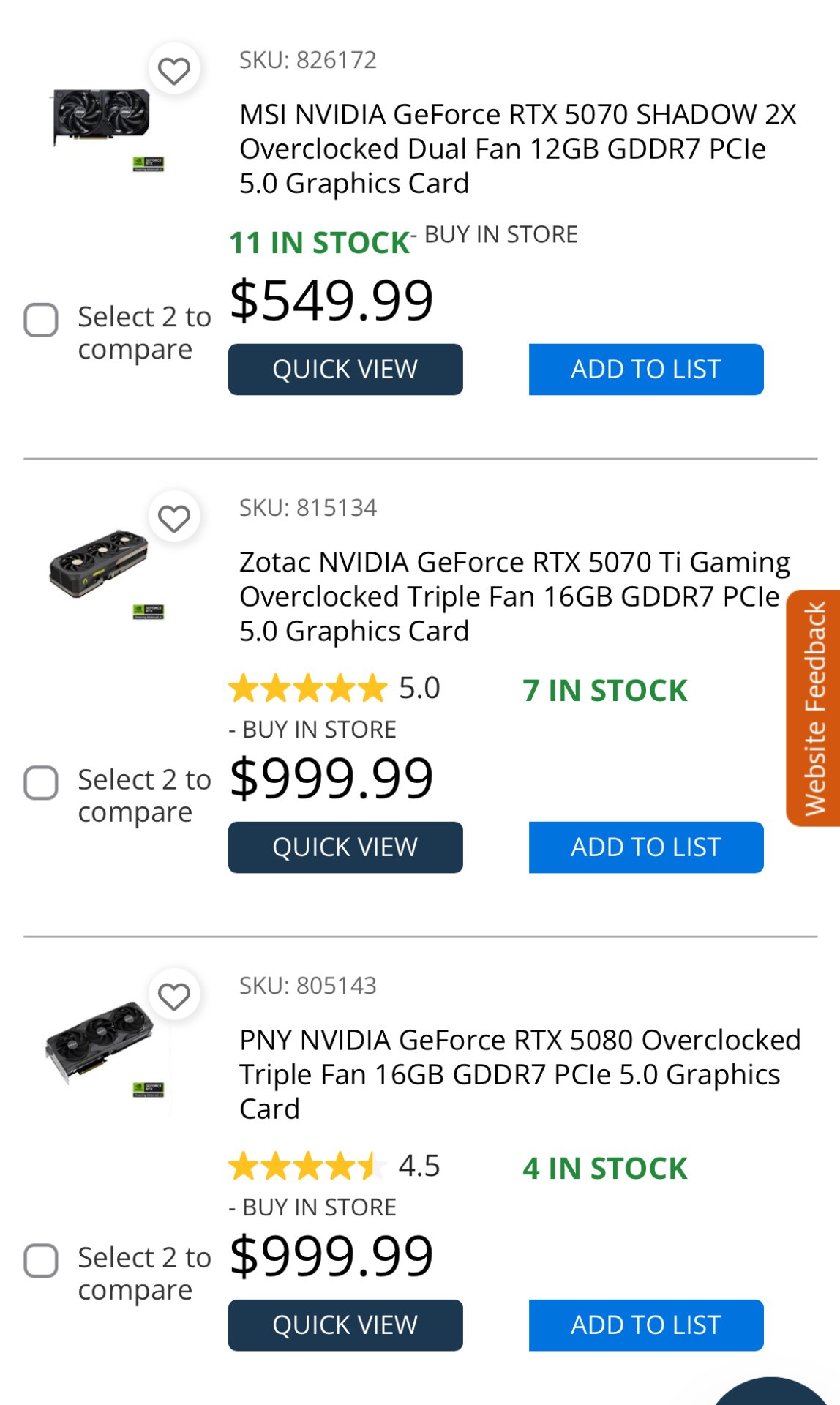
Task: Open the Website Feedback side tab
Action: pos(814,708)
